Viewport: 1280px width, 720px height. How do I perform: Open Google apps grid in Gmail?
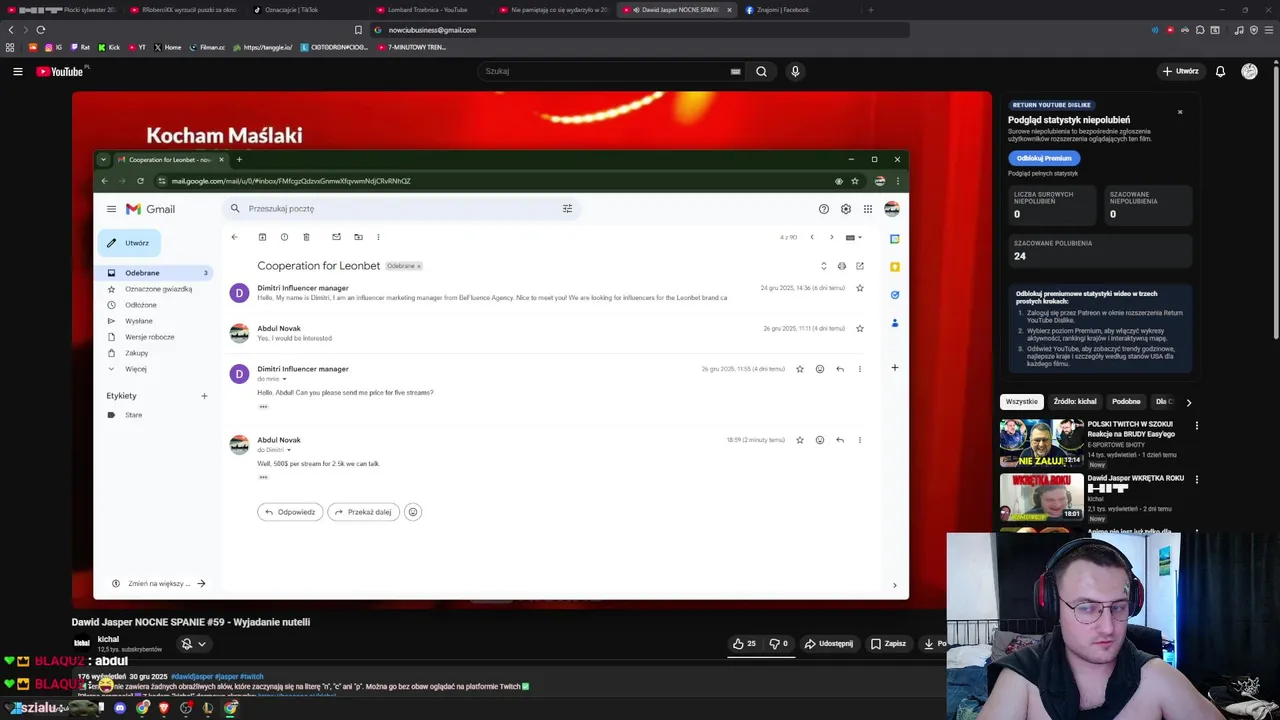pos(868,209)
